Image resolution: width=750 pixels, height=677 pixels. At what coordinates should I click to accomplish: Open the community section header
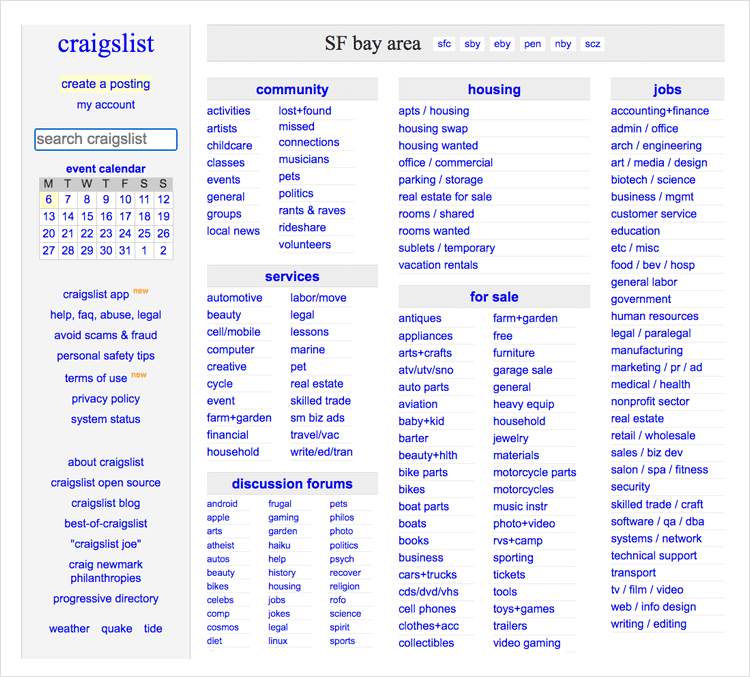292,89
